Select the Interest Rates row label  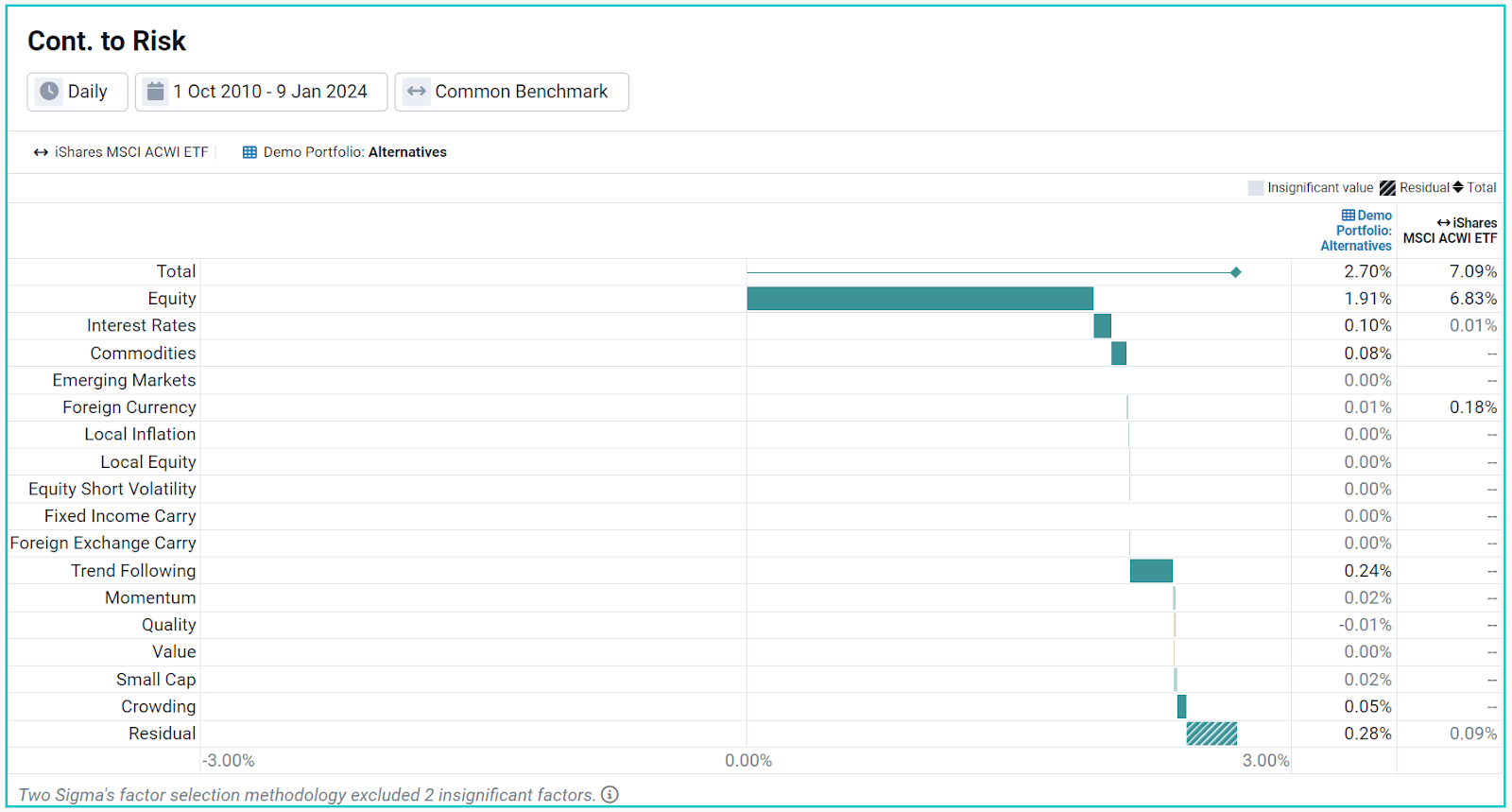(142, 325)
